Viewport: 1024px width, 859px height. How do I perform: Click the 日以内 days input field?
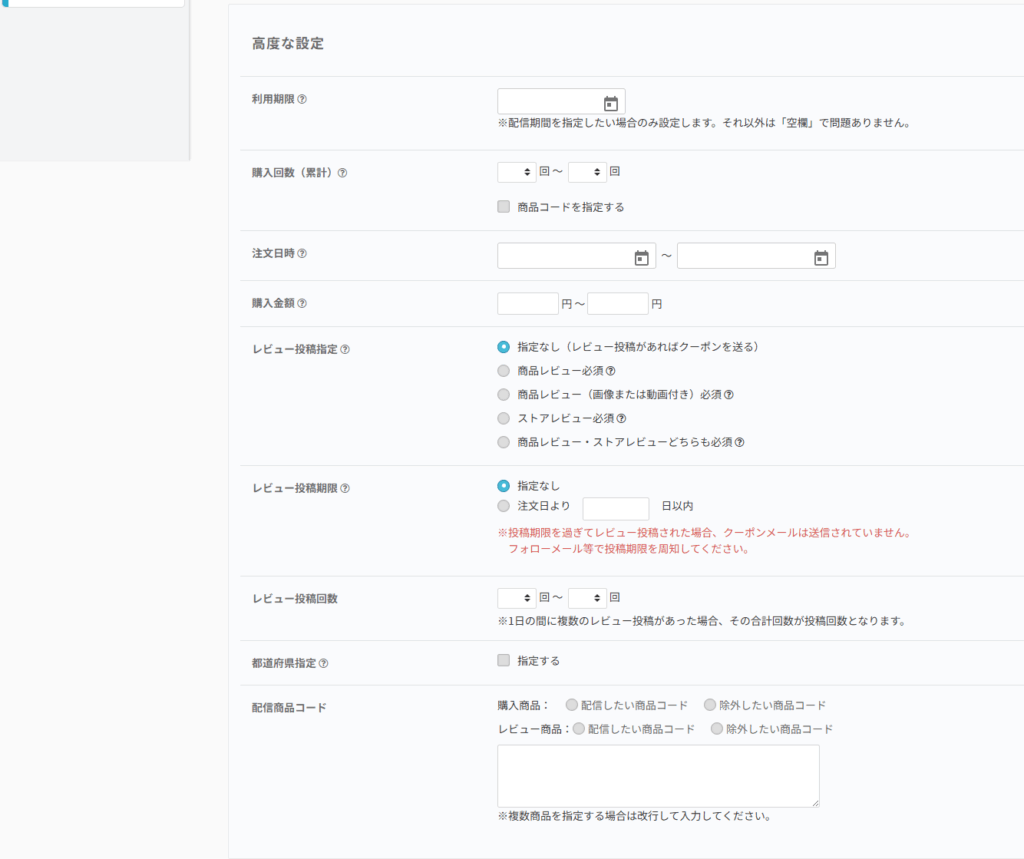click(615, 508)
